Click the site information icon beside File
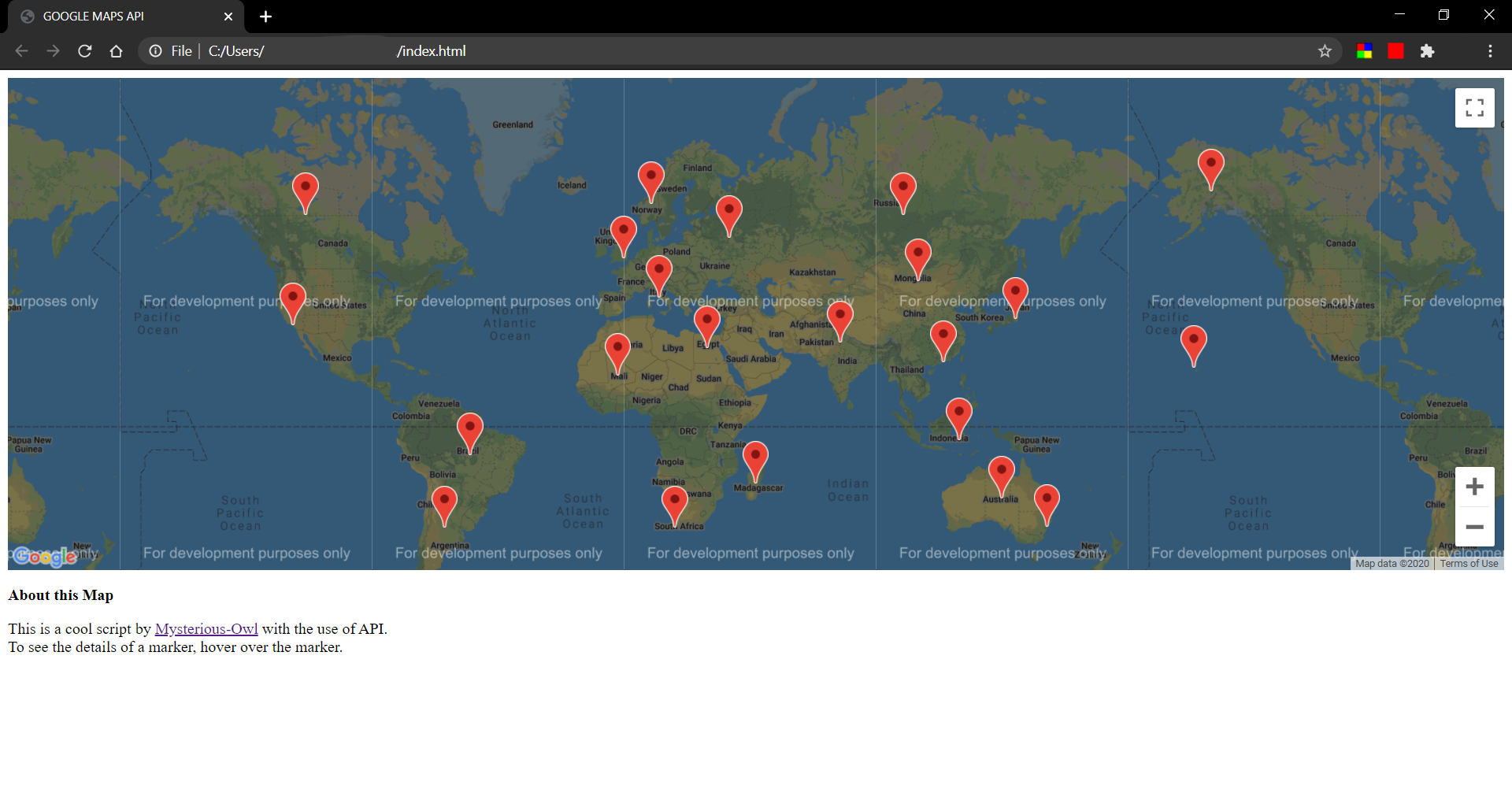Screen dimensions: 1512x800 [x=156, y=51]
